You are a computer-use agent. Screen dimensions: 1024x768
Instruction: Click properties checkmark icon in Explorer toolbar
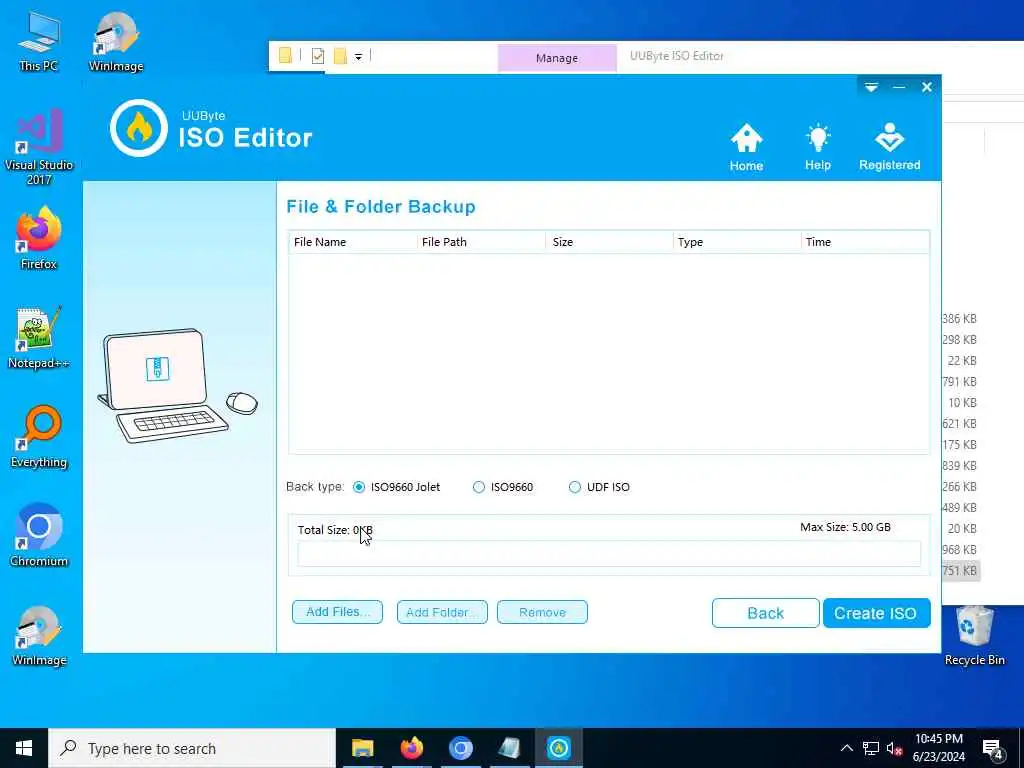[318, 56]
